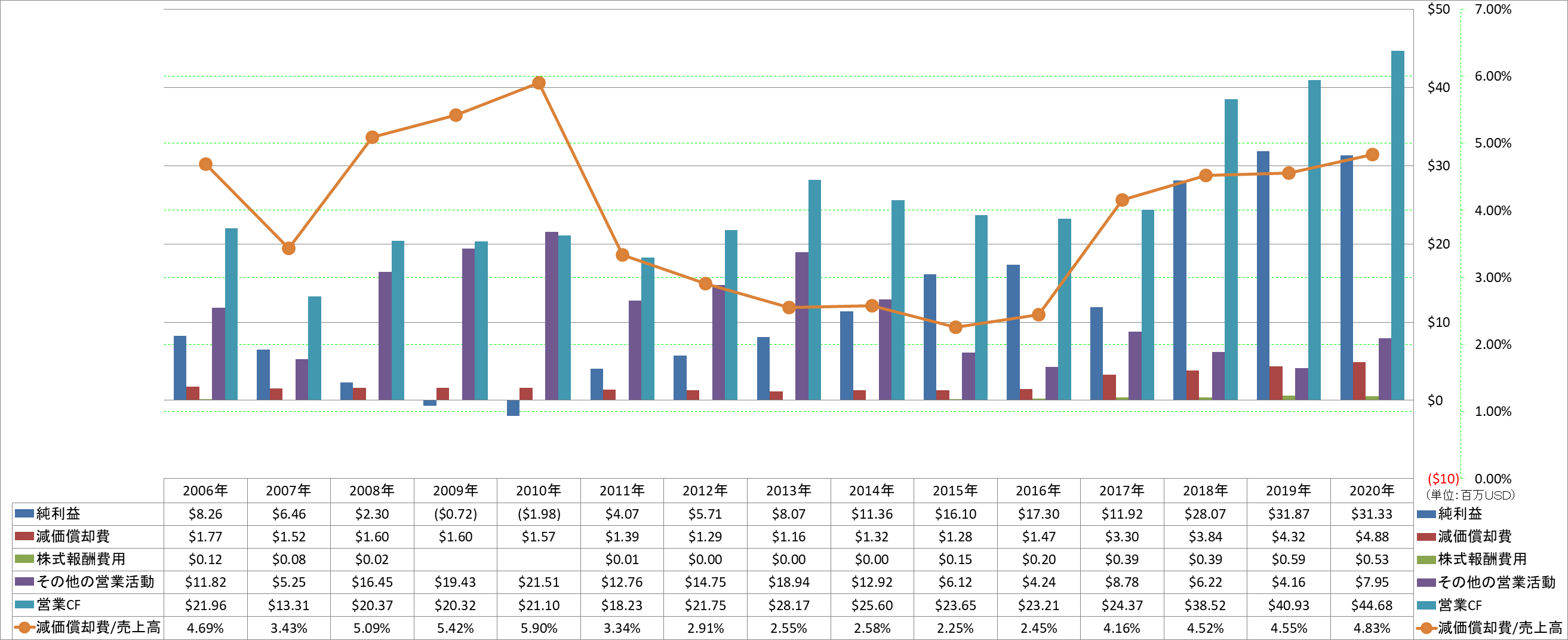This screenshot has width=1568, height=640.
Task: Click the 2010年 negative blue 純利益 bar
Action: [x=513, y=408]
